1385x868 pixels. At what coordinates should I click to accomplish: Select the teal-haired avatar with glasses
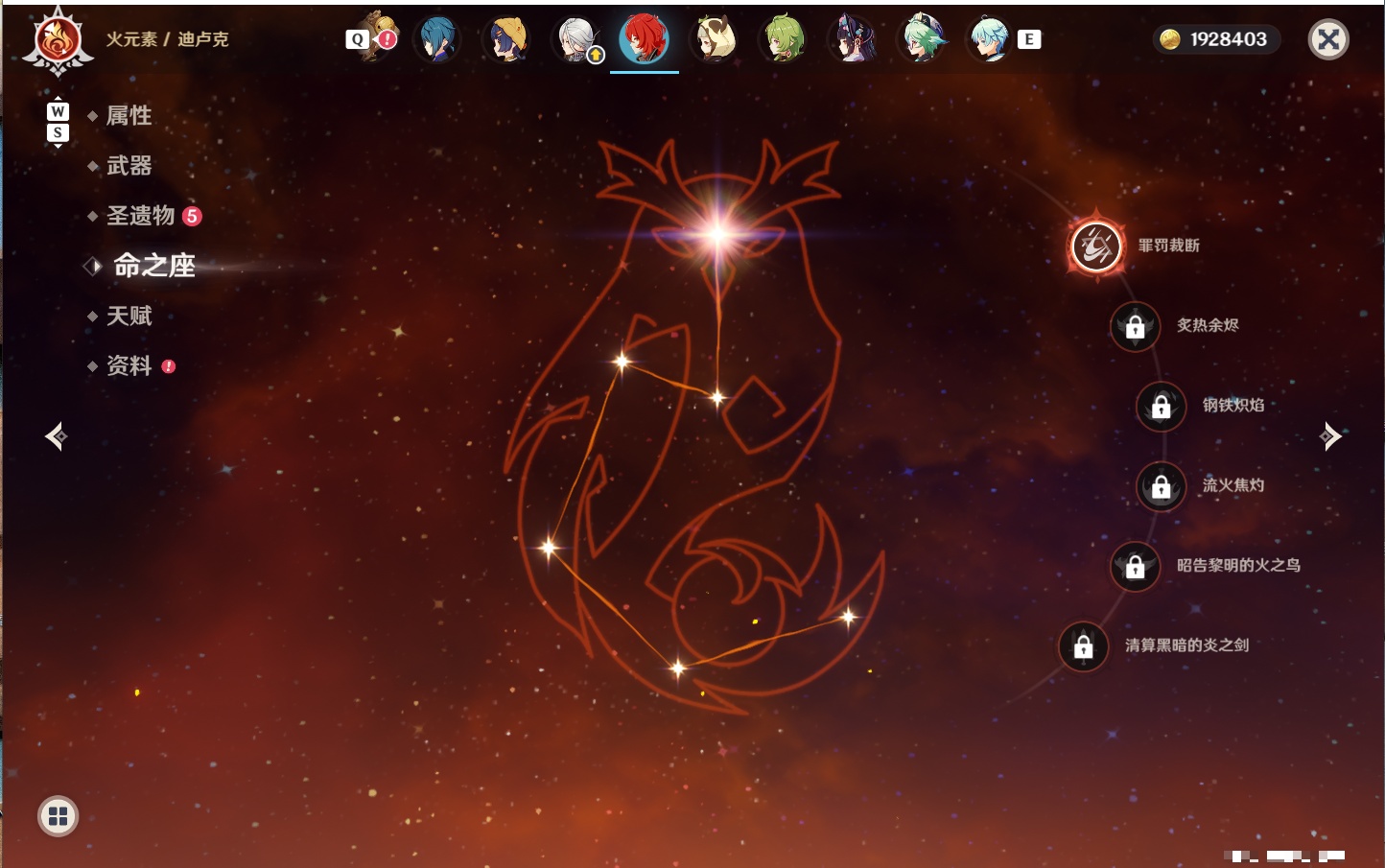[x=922, y=39]
